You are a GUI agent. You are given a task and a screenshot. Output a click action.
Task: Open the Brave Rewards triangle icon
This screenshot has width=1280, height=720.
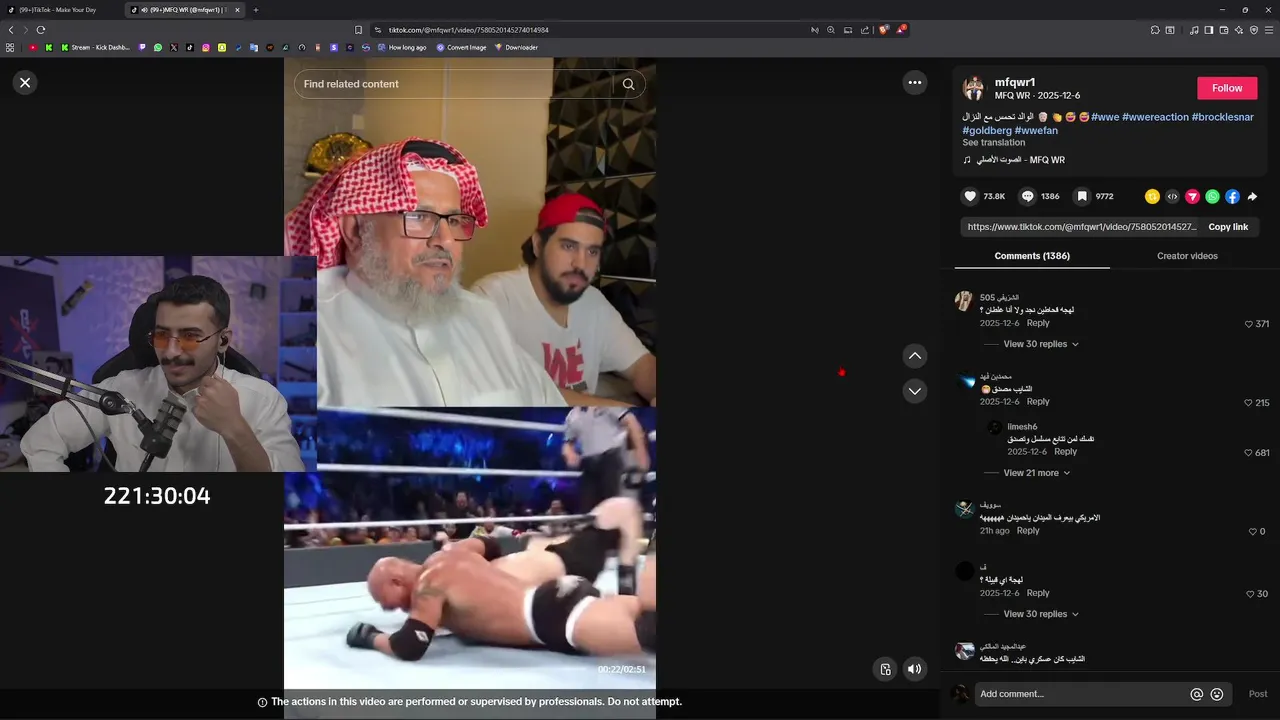click(900, 30)
